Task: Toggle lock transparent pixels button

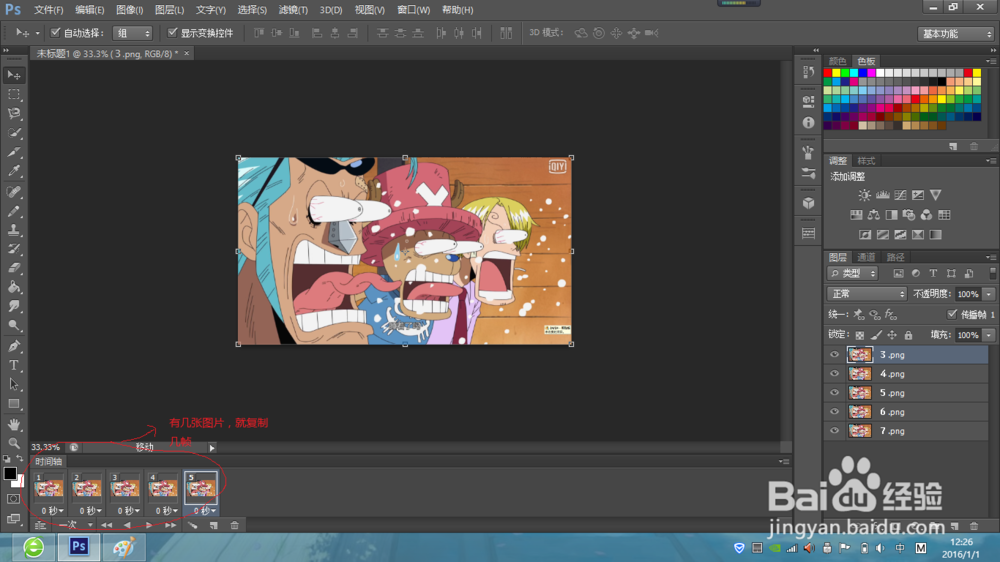Action: tap(860, 335)
